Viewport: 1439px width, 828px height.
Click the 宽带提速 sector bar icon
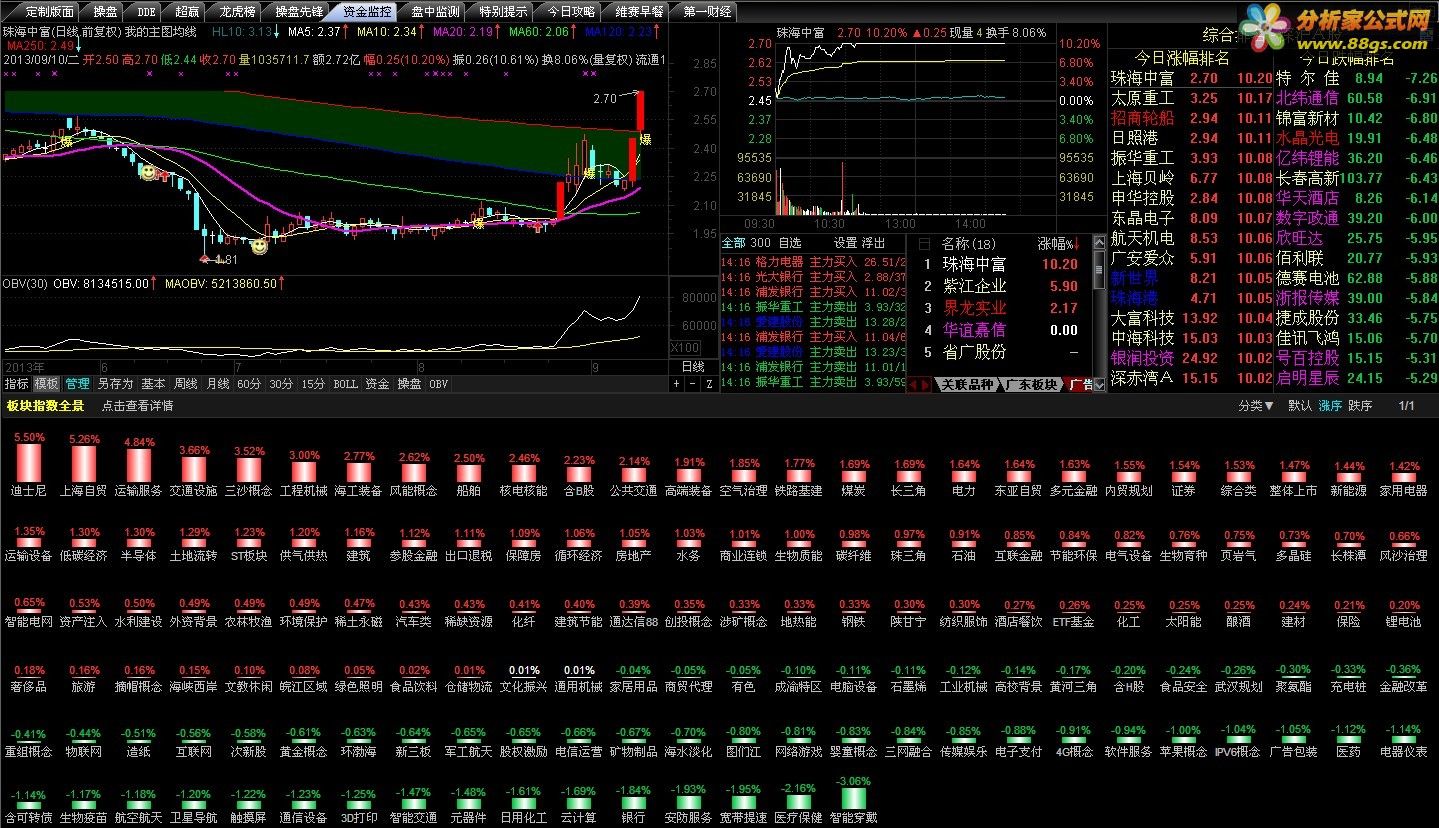[743, 801]
